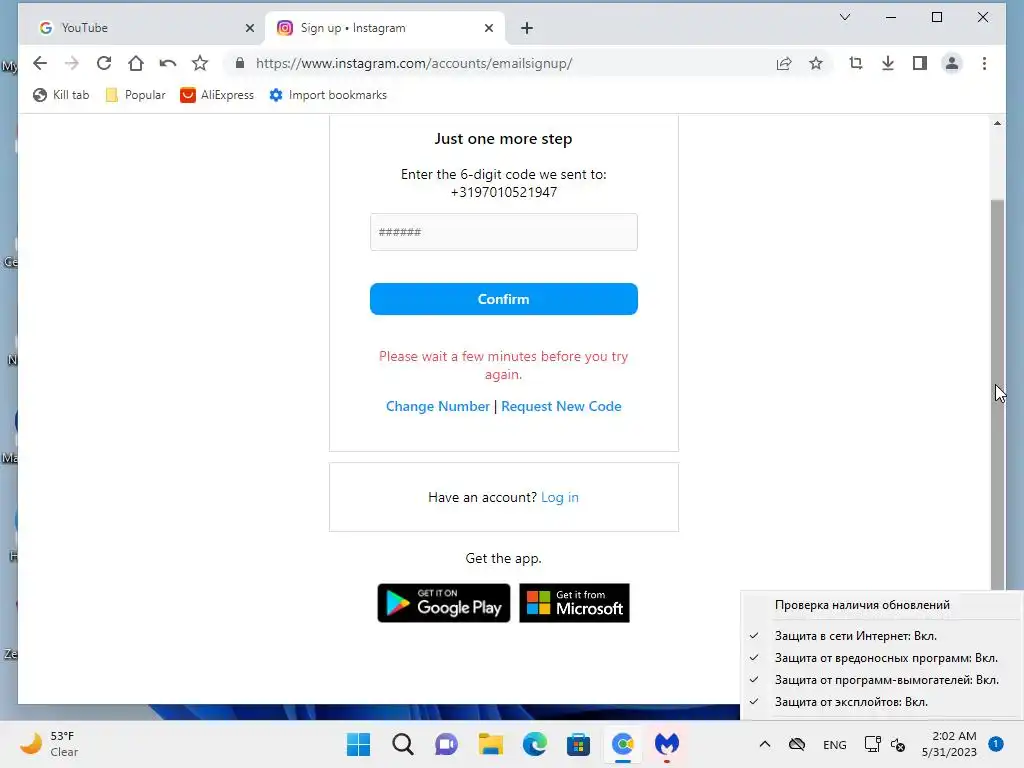The image size is (1024, 768).
Task: Open the browser three-dot menu
Action: click(x=984, y=63)
